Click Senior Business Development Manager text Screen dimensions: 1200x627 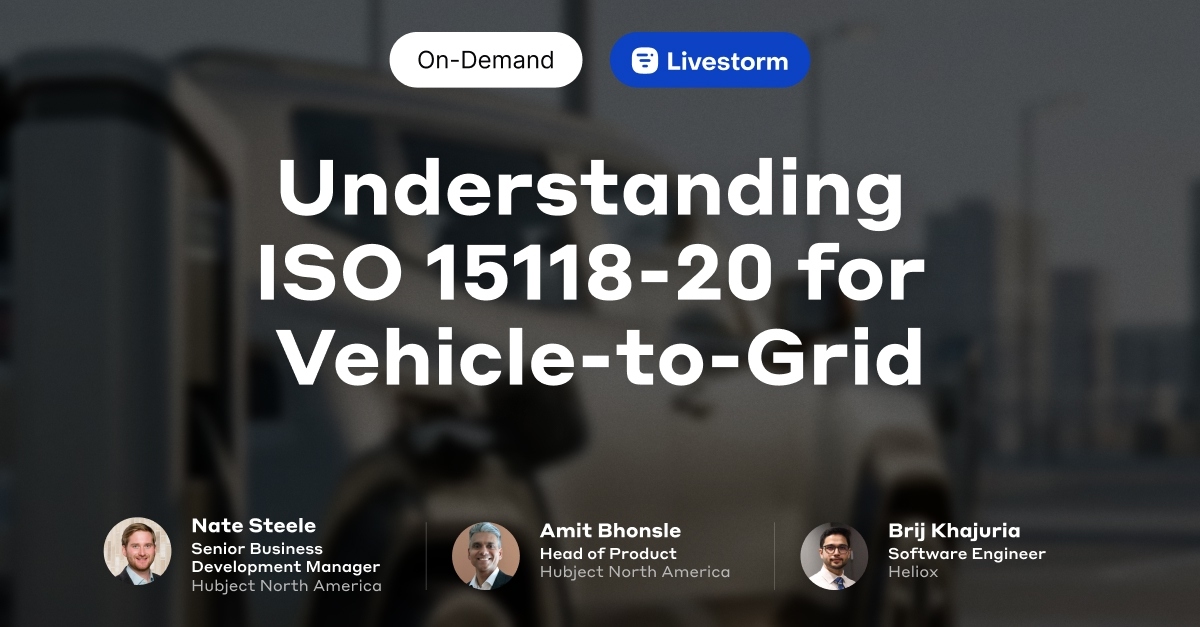coord(285,558)
